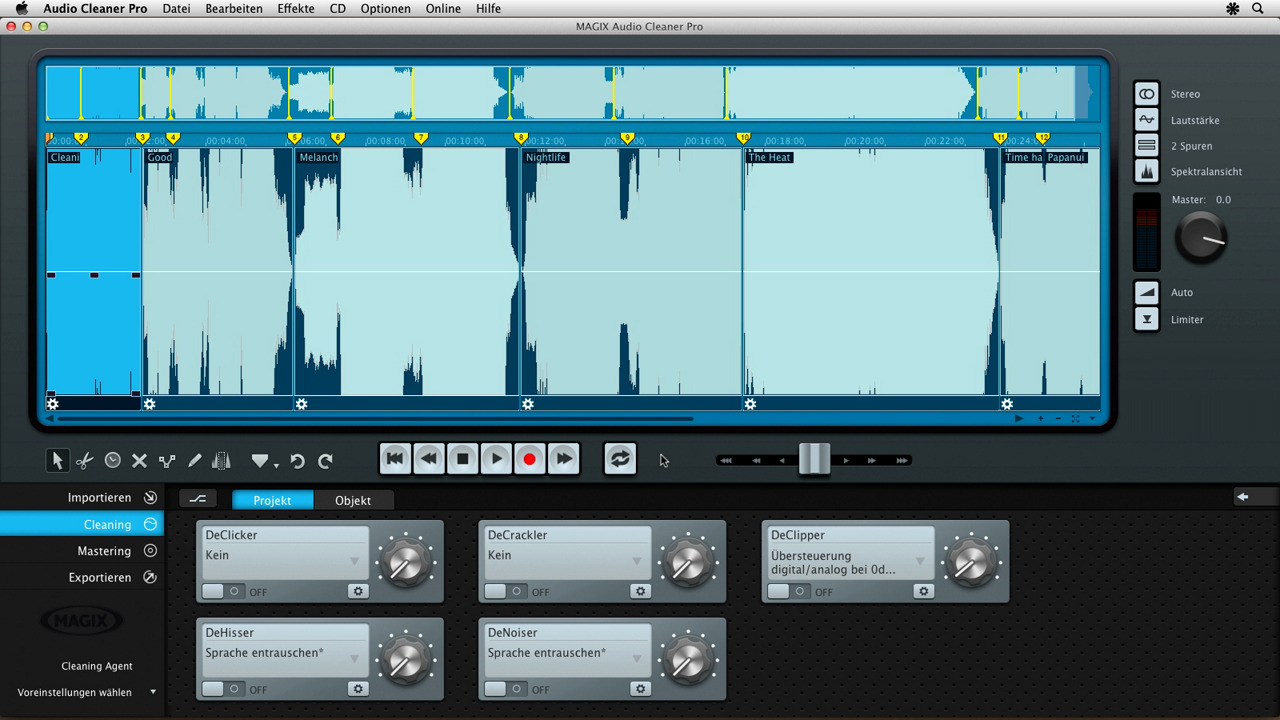The image size is (1280, 720).
Task: Select the volume curve node tool
Action: tap(167, 461)
